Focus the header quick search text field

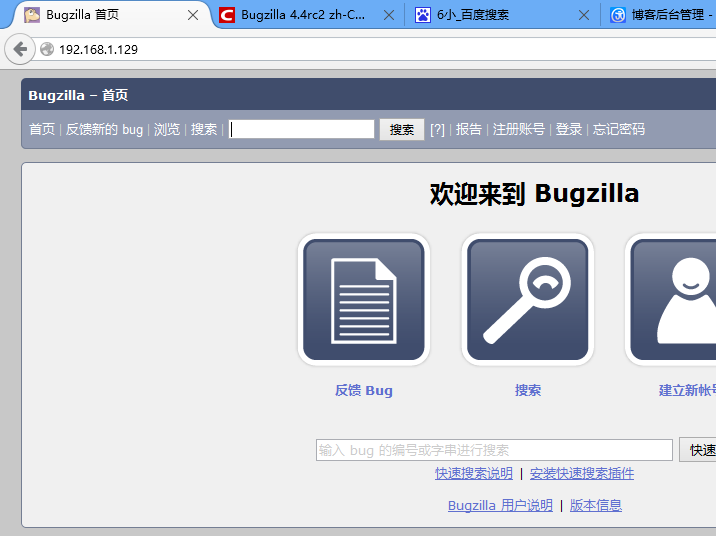[301, 129]
